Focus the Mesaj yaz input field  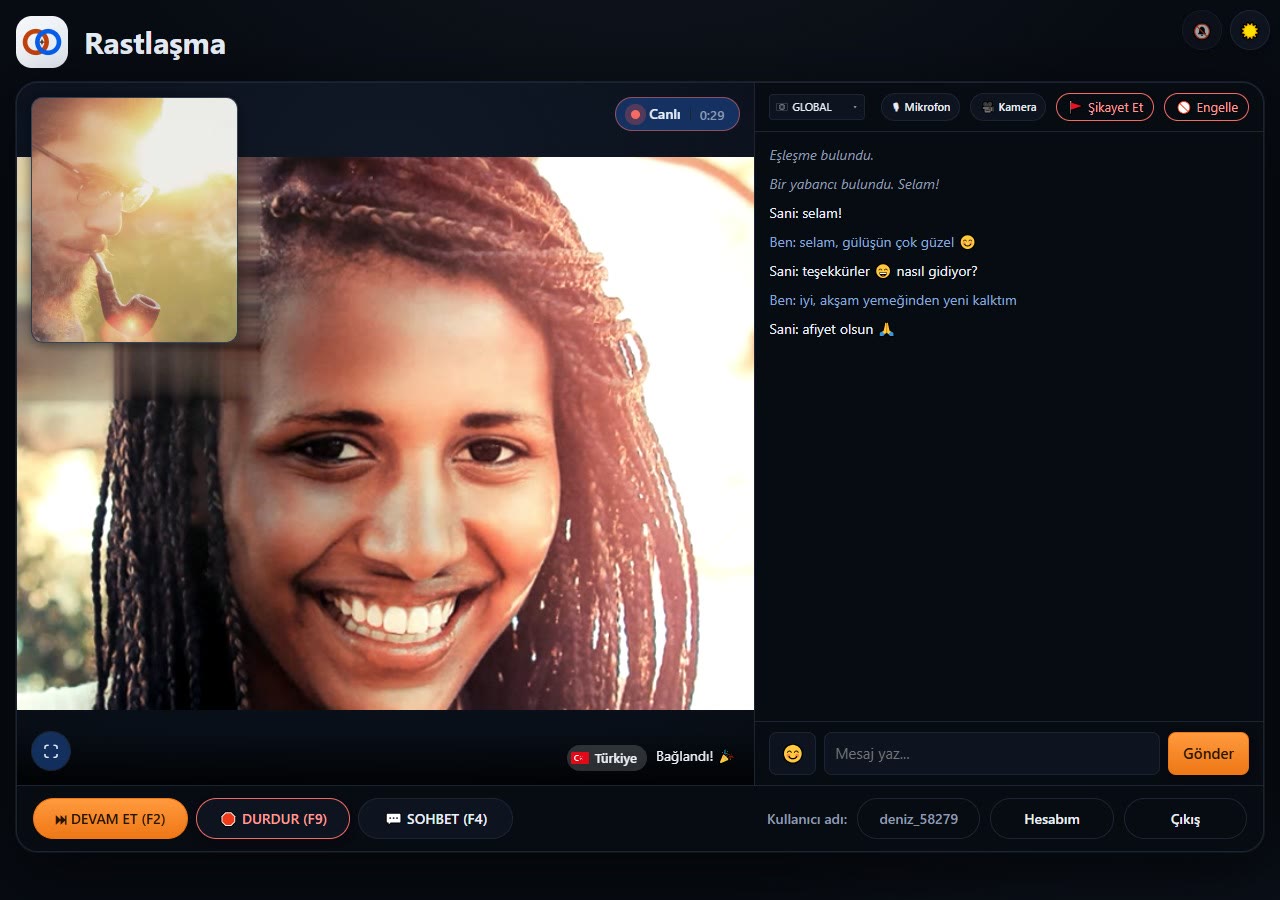[992, 754]
